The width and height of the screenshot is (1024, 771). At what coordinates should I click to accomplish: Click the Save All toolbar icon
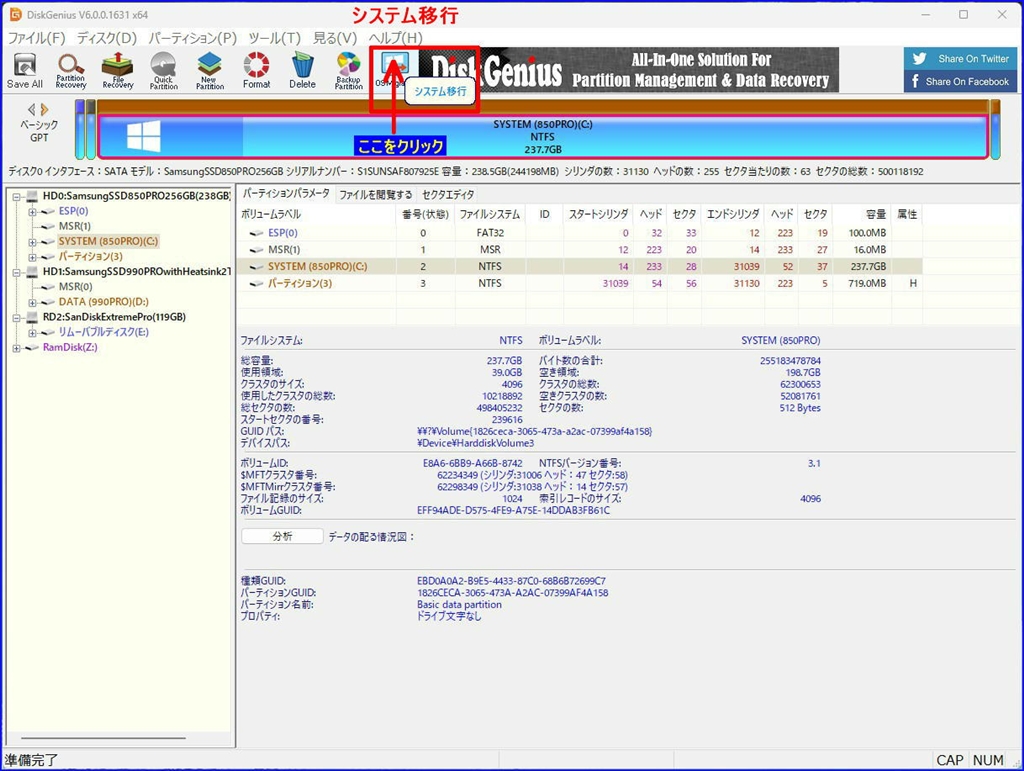(x=25, y=69)
